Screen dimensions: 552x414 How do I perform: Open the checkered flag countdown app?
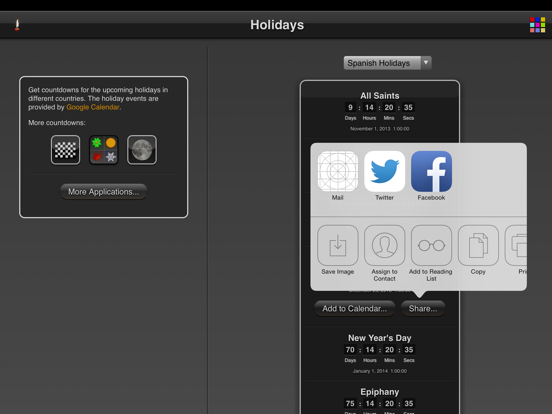(65, 150)
